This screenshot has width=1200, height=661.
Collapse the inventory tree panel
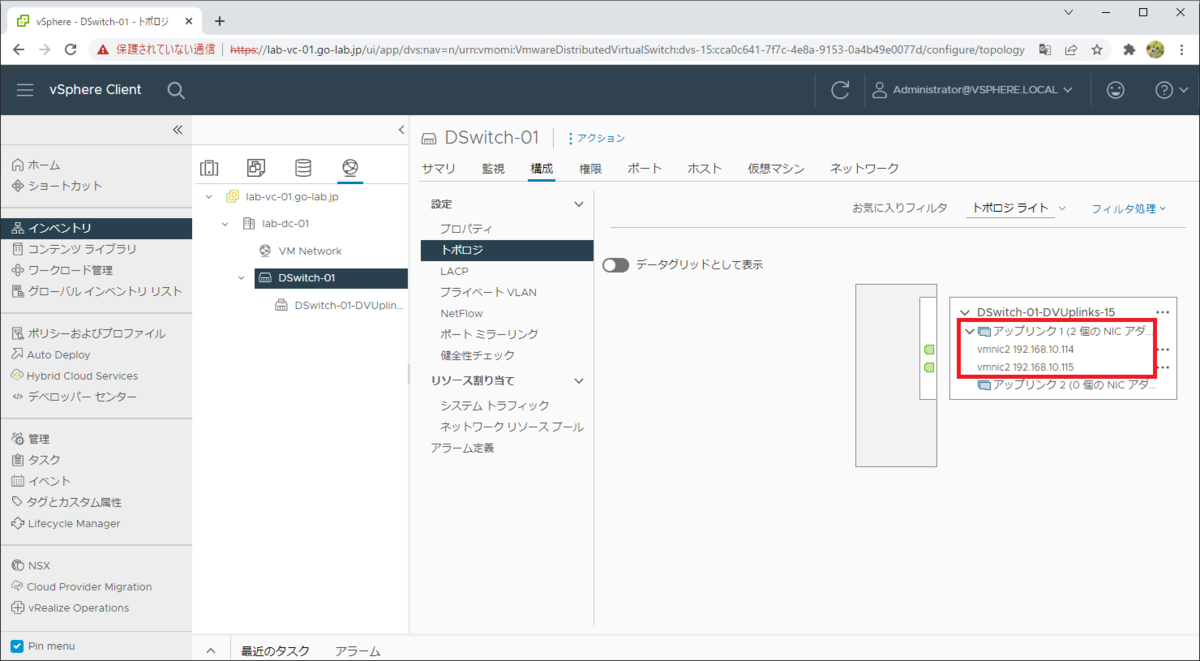(401, 130)
